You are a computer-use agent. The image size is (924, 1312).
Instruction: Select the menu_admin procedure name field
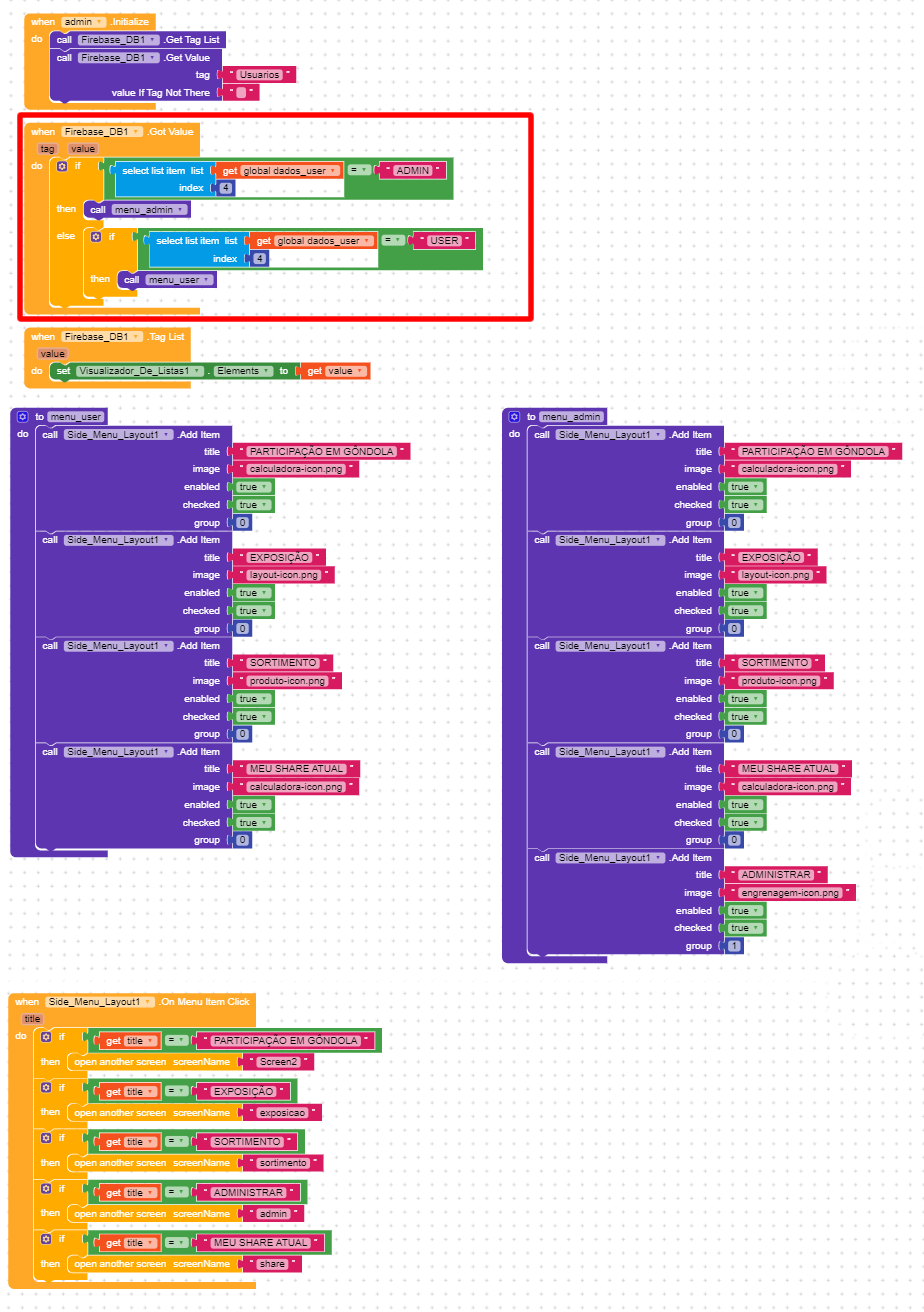click(571, 416)
